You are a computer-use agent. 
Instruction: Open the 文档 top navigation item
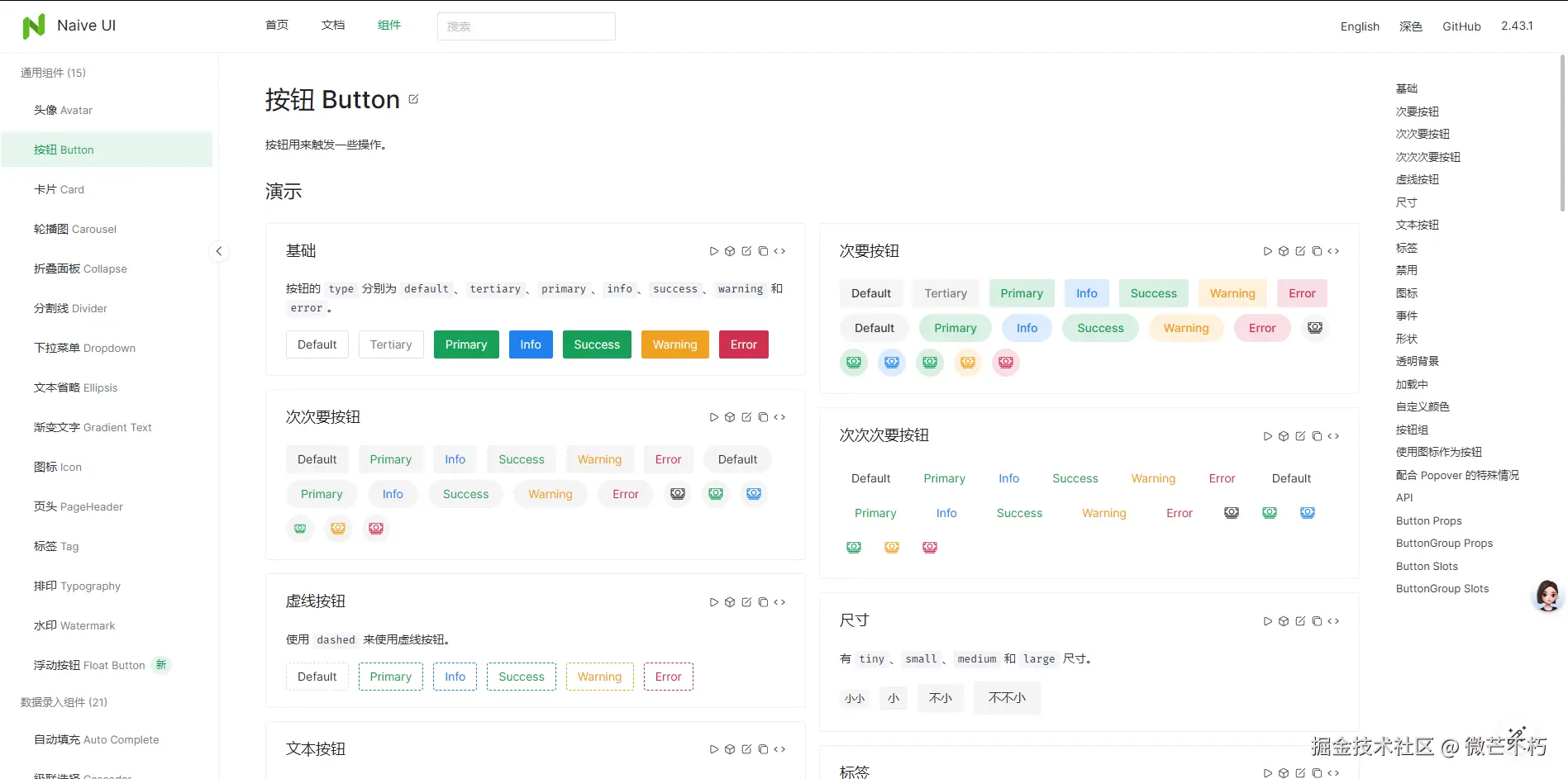pos(333,26)
